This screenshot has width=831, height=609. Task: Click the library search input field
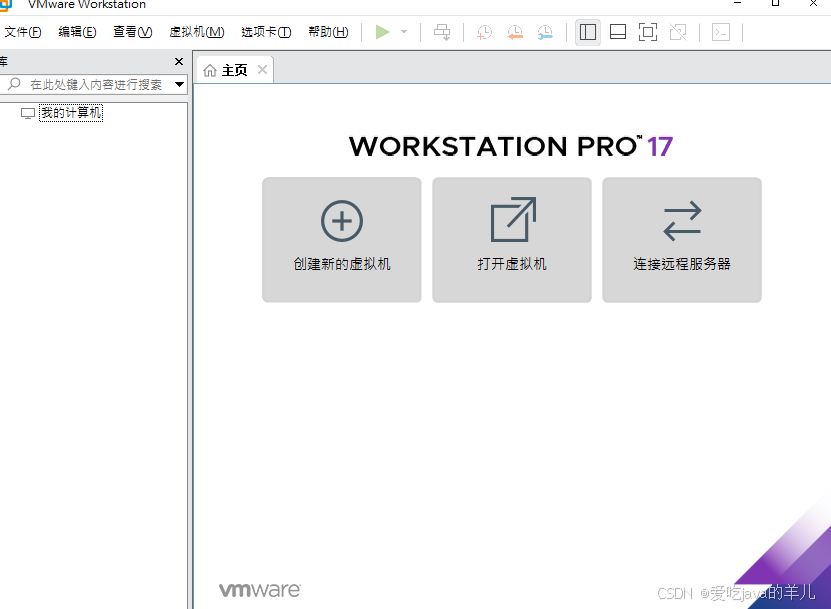pos(95,84)
